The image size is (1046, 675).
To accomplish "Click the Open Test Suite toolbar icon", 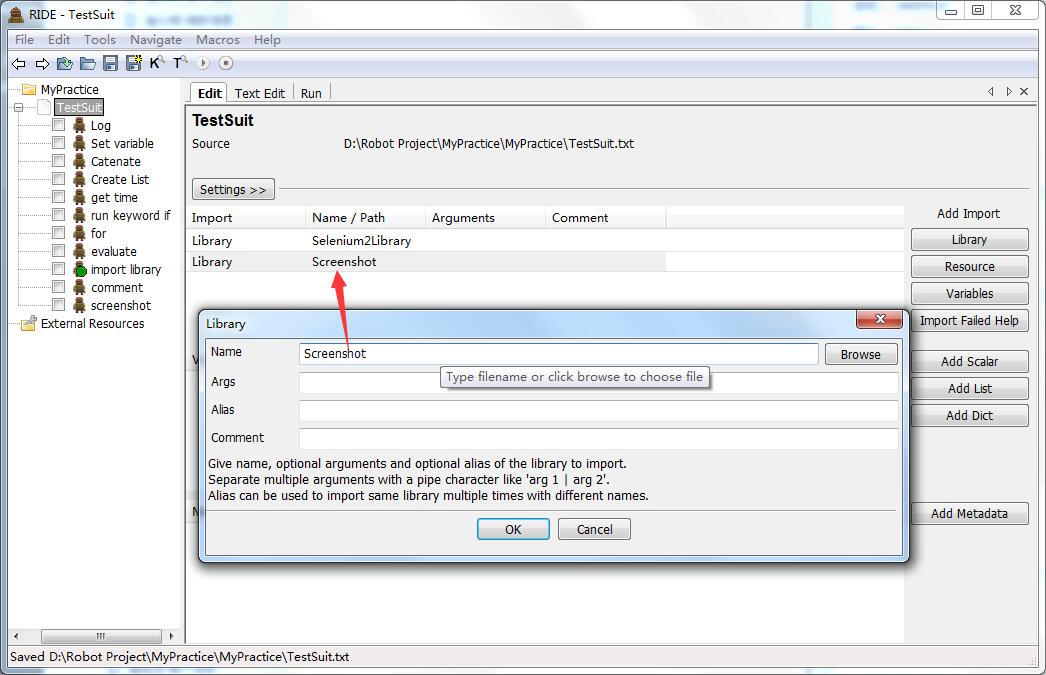I will (x=65, y=63).
